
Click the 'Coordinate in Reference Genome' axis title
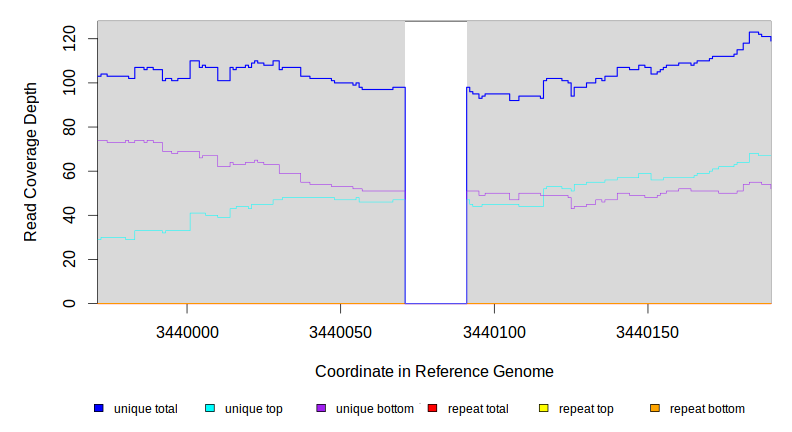pos(434,371)
